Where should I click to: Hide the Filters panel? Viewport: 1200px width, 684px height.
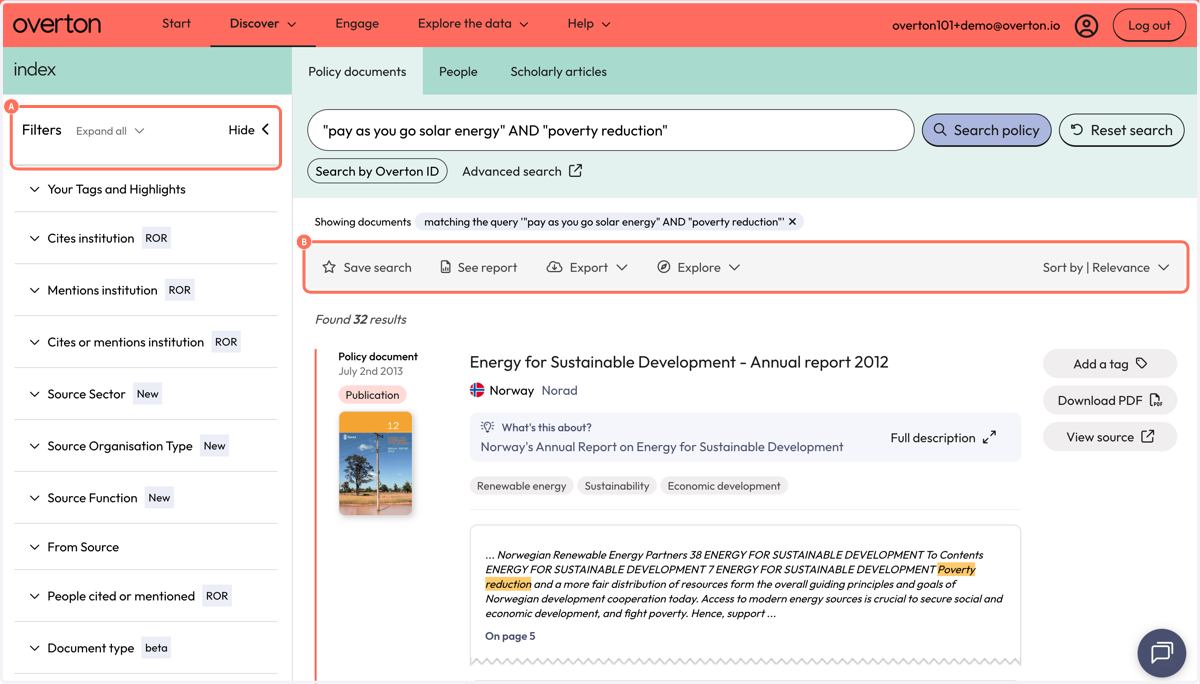(249, 130)
